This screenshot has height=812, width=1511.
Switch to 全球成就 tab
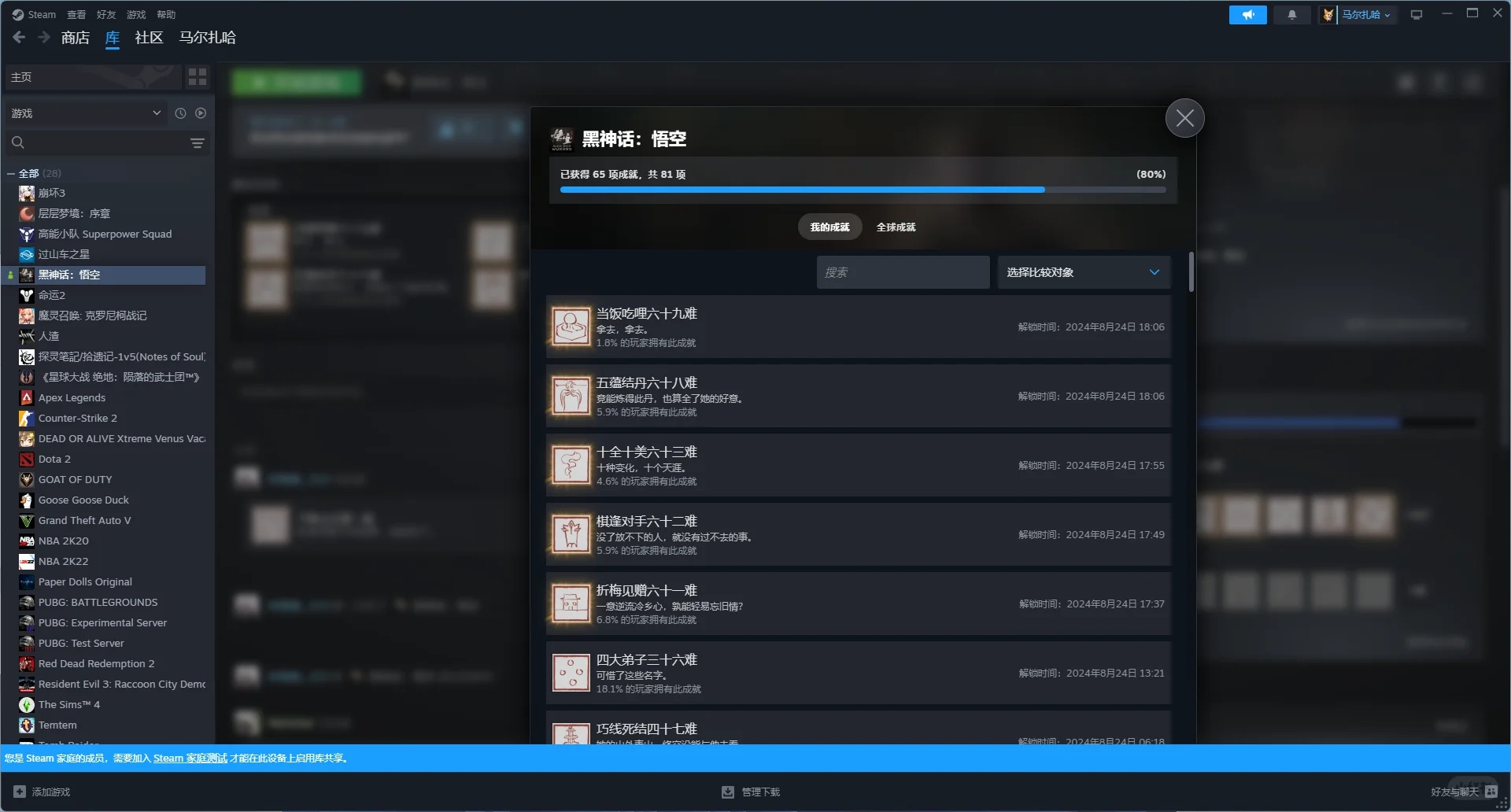896,227
